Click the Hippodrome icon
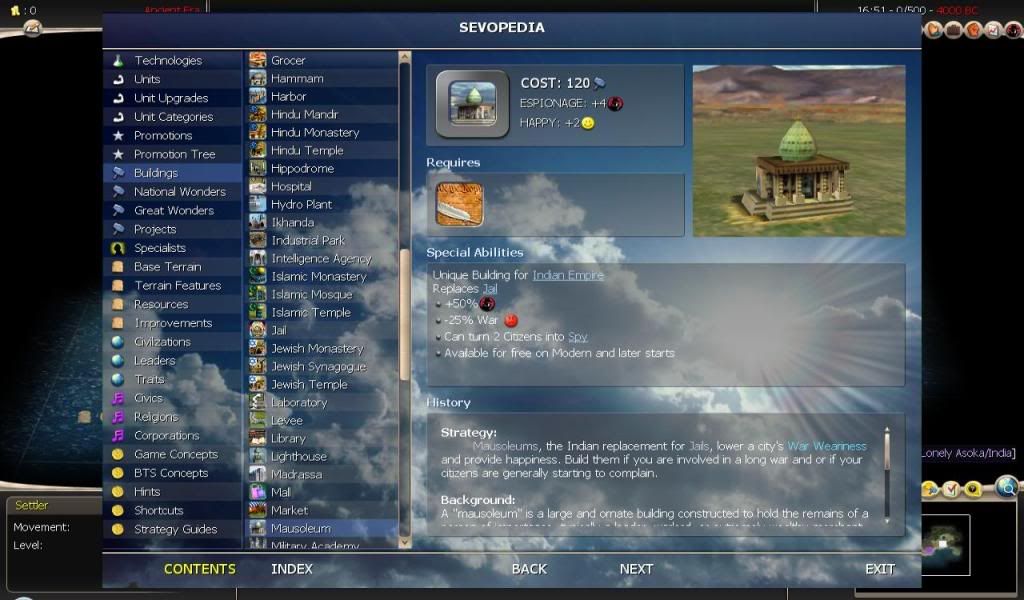The width and height of the screenshot is (1024, 600). point(258,168)
